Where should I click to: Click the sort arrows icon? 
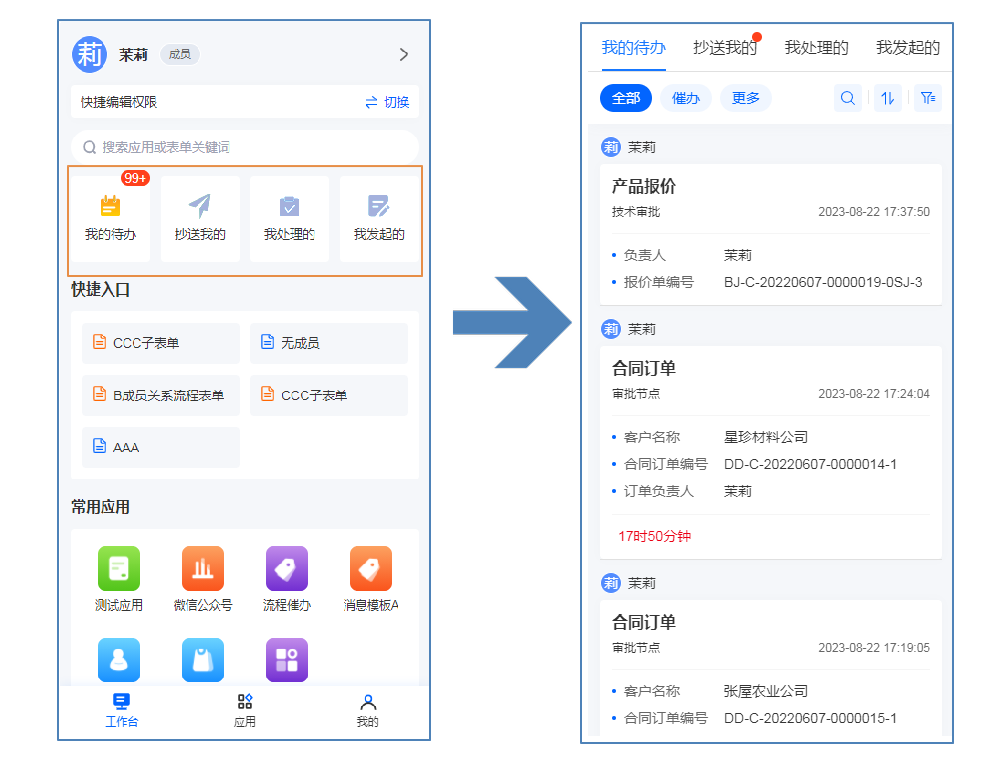[887, 98]
